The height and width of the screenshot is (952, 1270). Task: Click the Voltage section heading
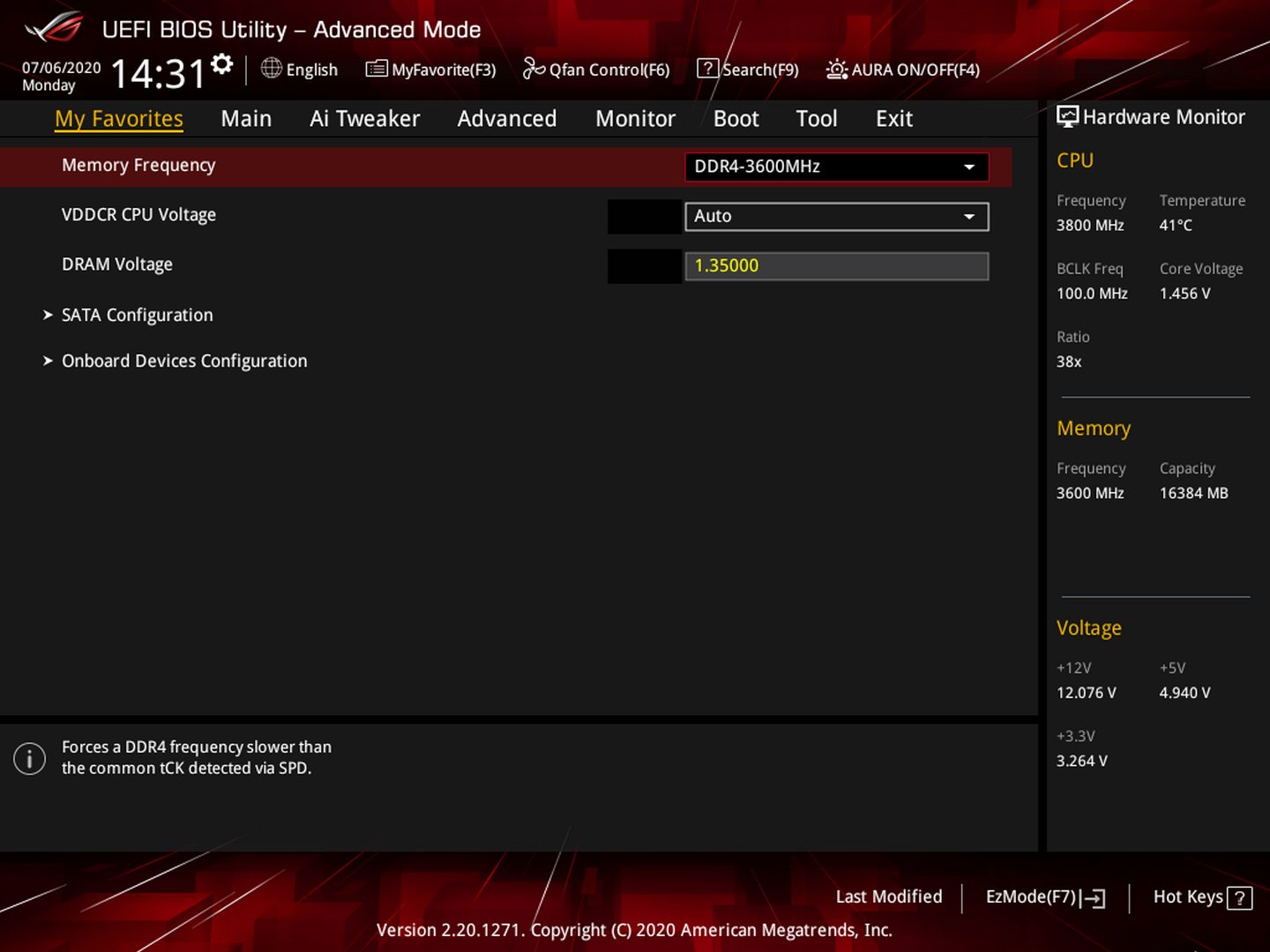pyautogui.click(x=1088, y=628)
